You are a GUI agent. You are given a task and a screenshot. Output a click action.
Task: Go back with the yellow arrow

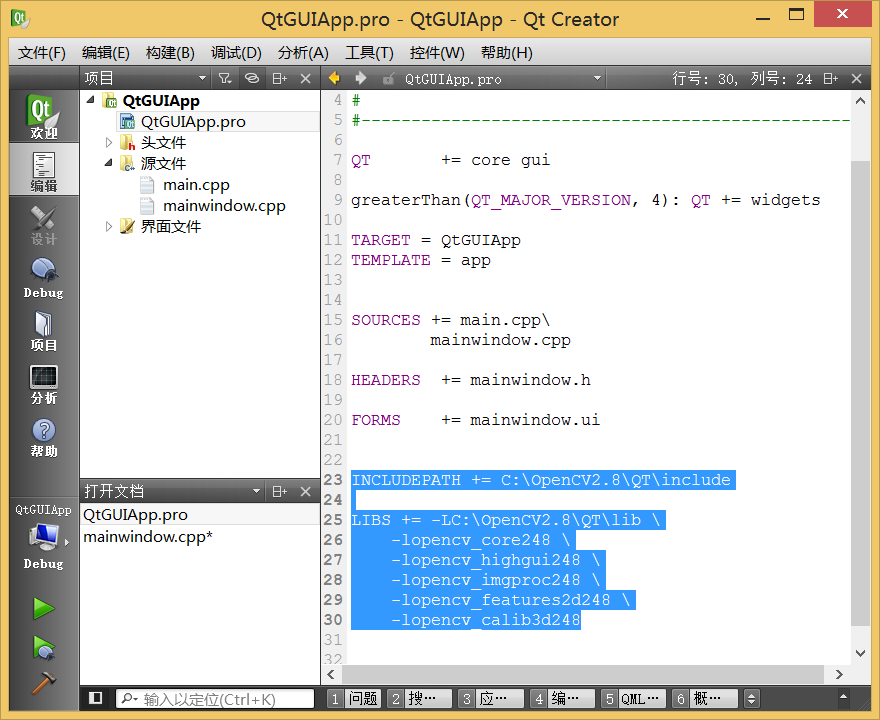pos(335,78)
